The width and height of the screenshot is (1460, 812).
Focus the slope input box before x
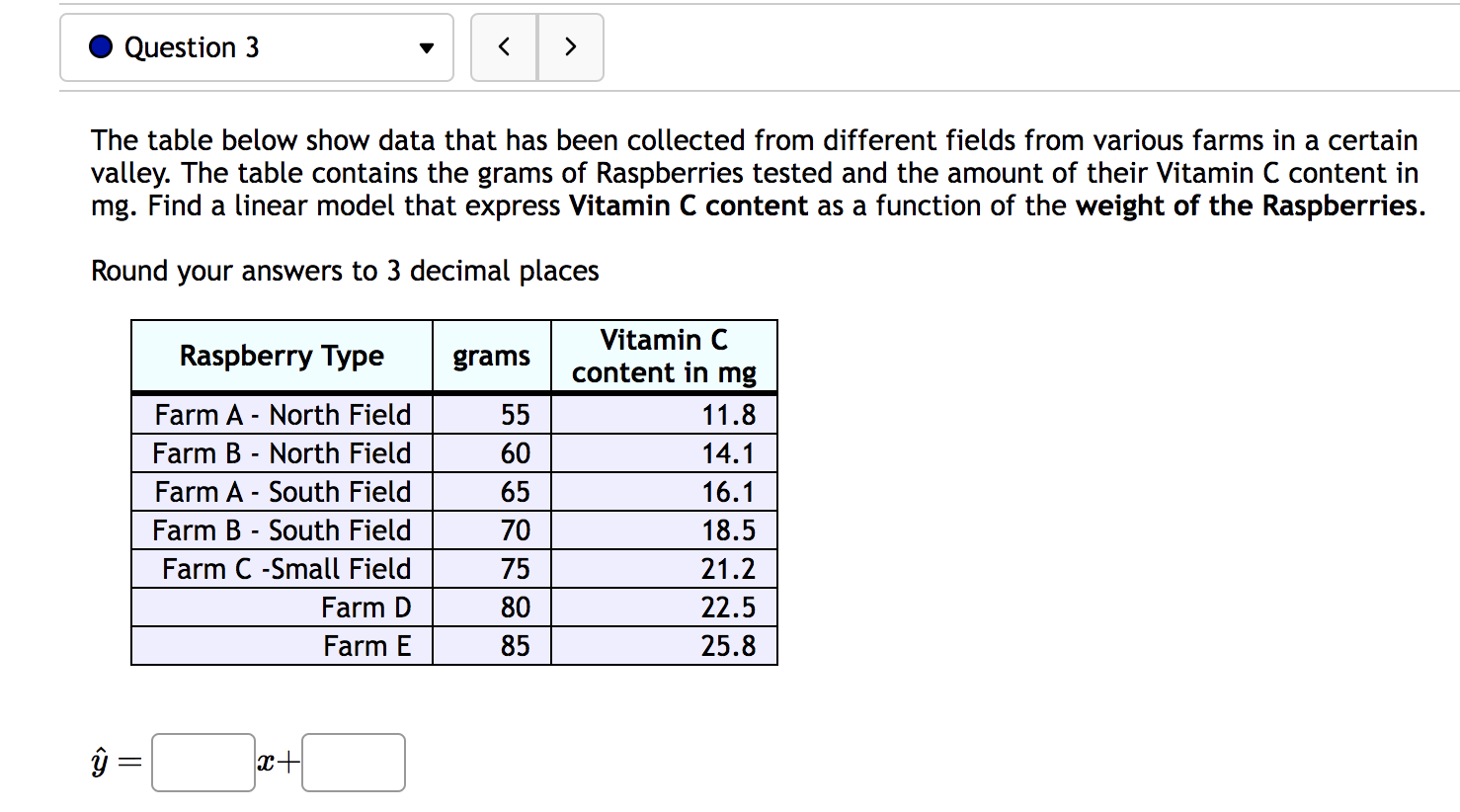click(203, 763)
